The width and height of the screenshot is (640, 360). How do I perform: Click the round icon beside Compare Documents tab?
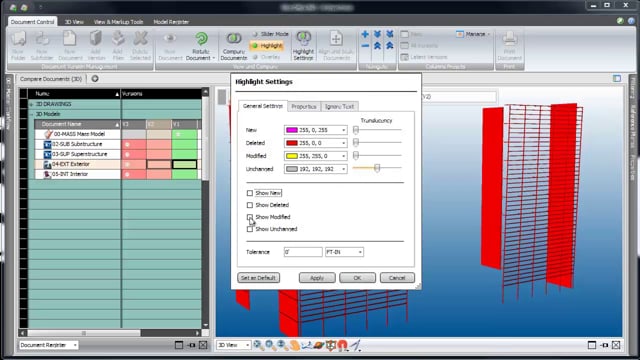coord(95,79)
